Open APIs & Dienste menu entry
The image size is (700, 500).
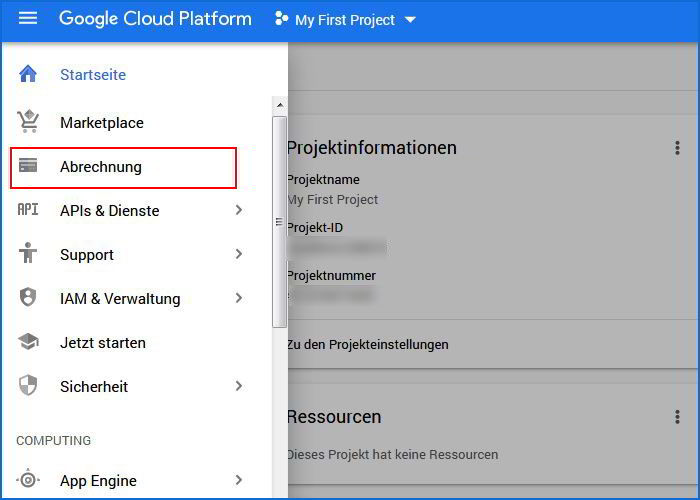(x=109, y=210)
